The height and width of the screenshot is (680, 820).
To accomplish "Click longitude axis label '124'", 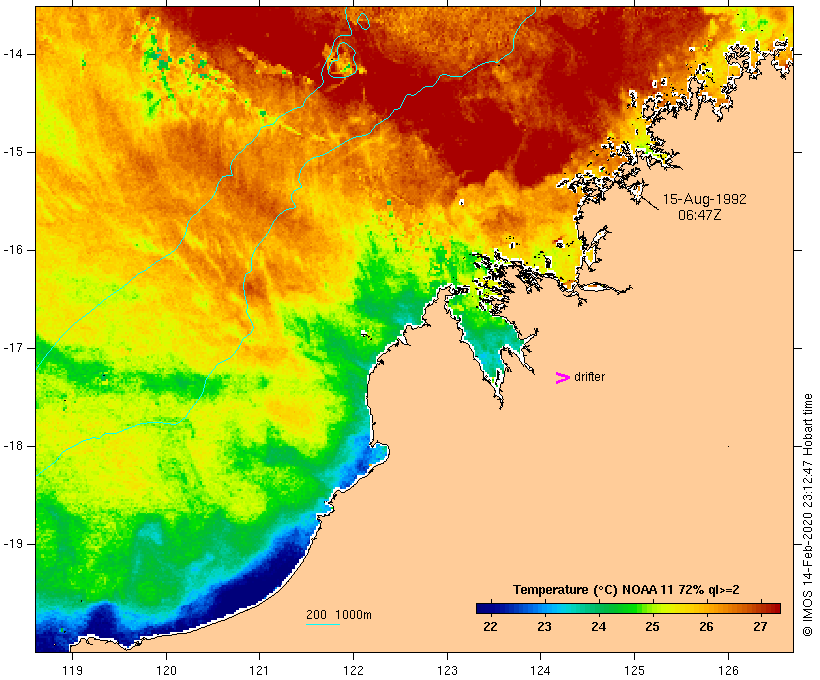I will [x=540, y=671].
